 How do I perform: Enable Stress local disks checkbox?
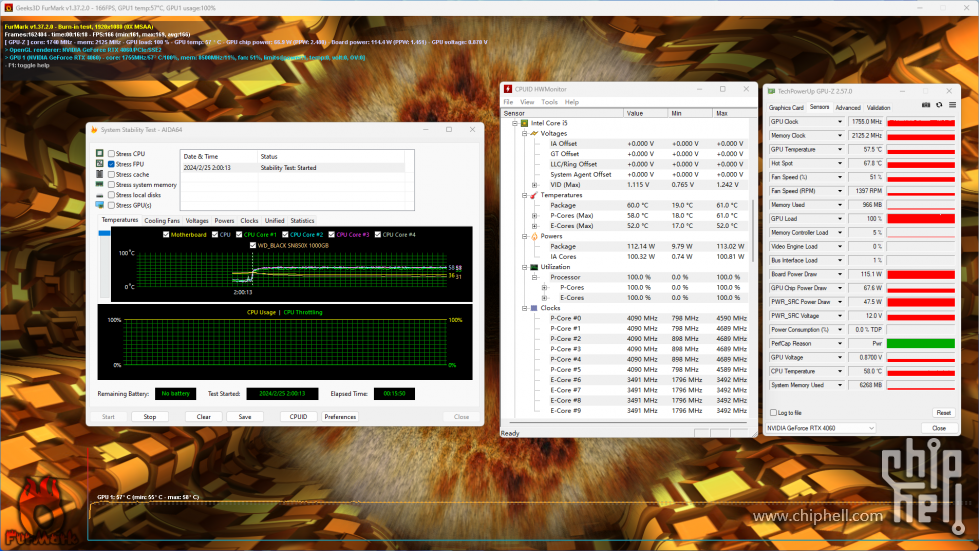point(111,195)
